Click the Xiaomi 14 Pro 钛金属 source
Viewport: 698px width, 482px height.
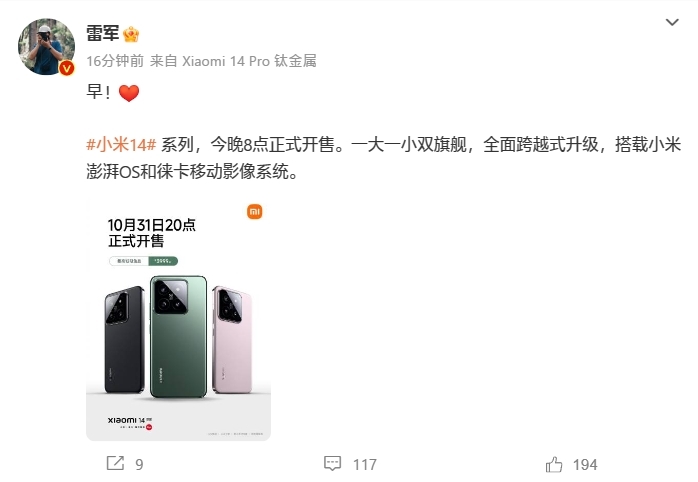[249, 61]
